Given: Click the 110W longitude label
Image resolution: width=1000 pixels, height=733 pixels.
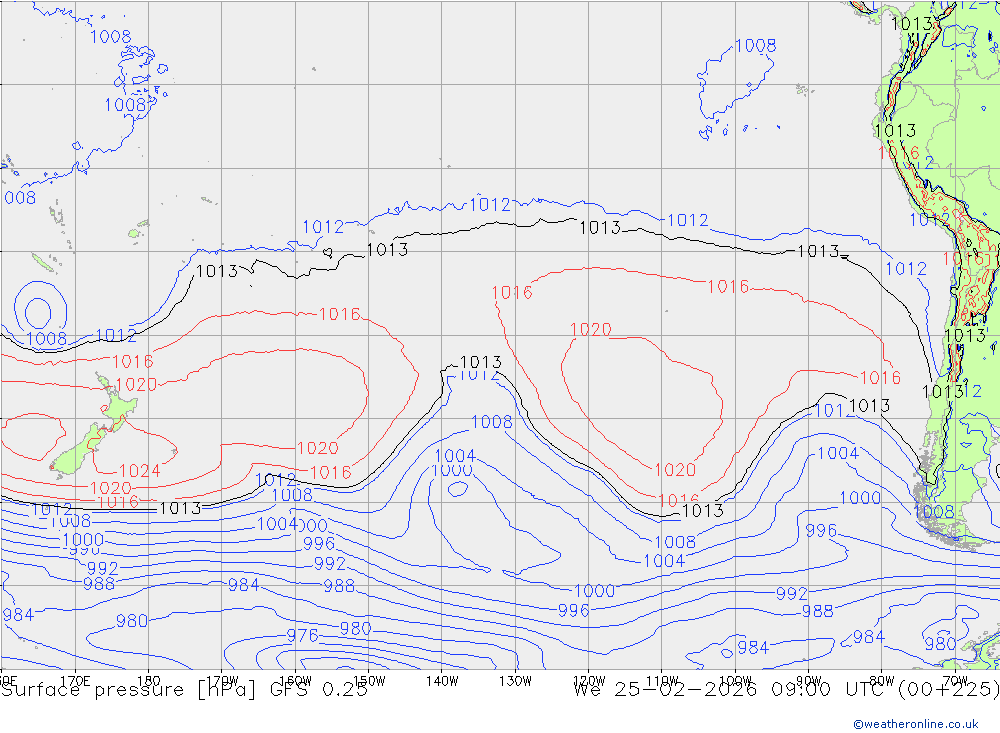Looking at the screenshot, I should pos(662,681).
